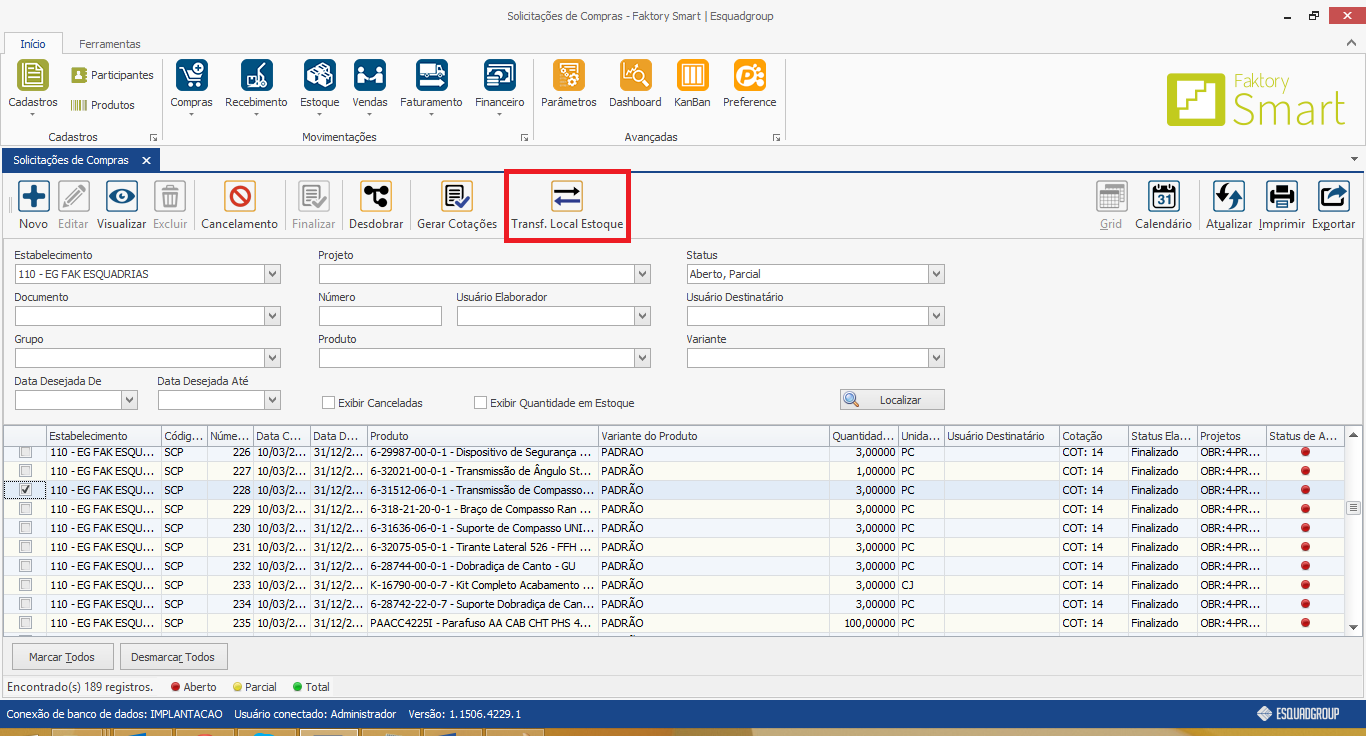Click the Cancelamento icon
The height and width of the screenshot is (736, 1366).
[239, 197]
